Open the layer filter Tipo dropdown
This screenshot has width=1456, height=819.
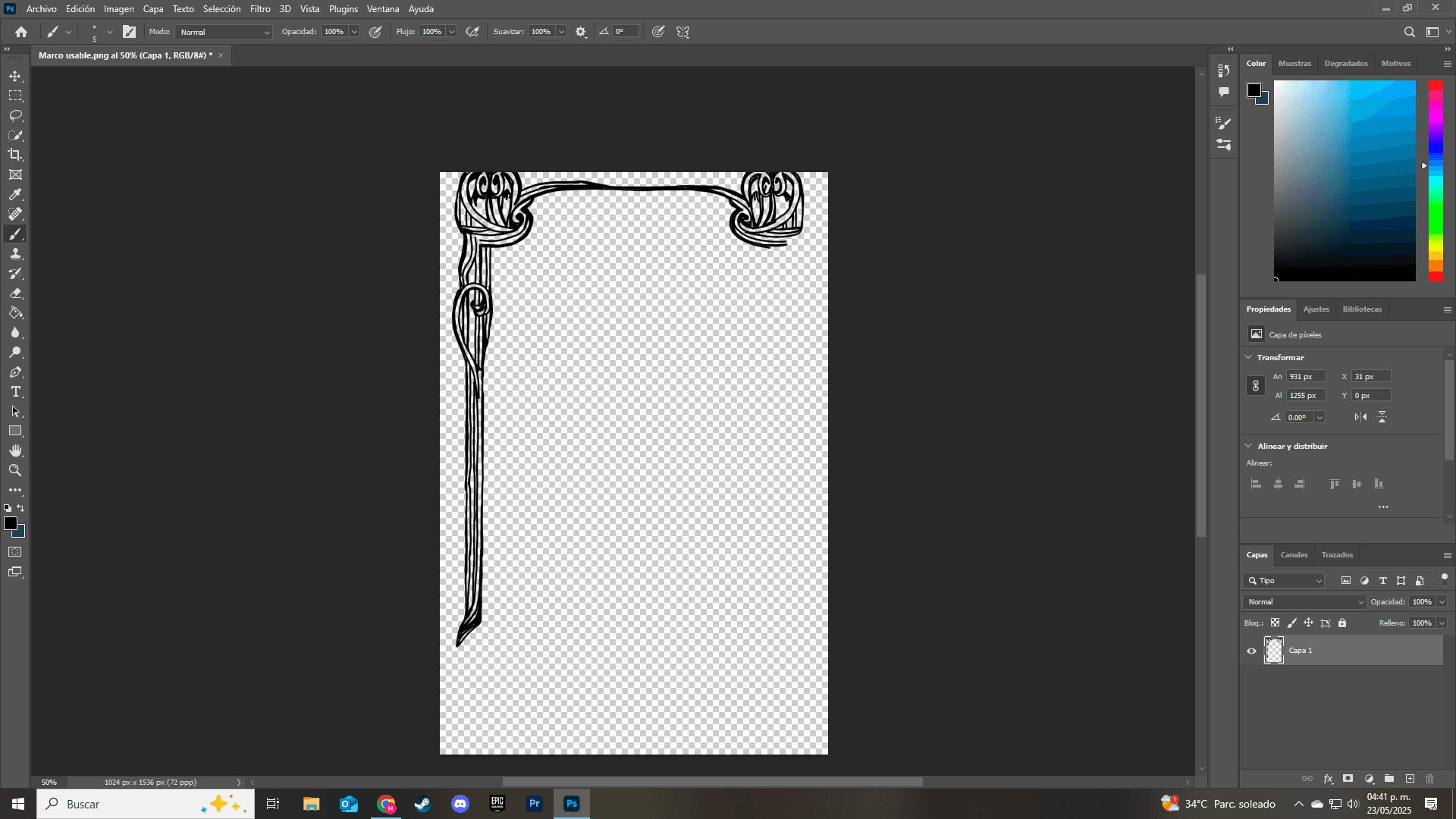(x=1283, y=581)
